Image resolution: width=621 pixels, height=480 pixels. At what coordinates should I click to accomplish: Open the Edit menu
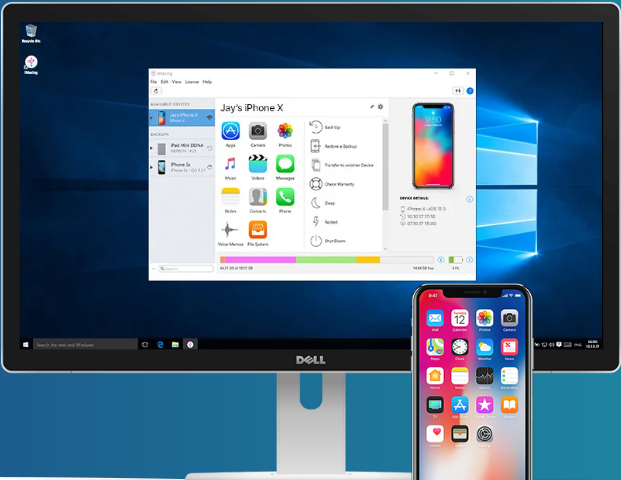click(x=164, y=82)
